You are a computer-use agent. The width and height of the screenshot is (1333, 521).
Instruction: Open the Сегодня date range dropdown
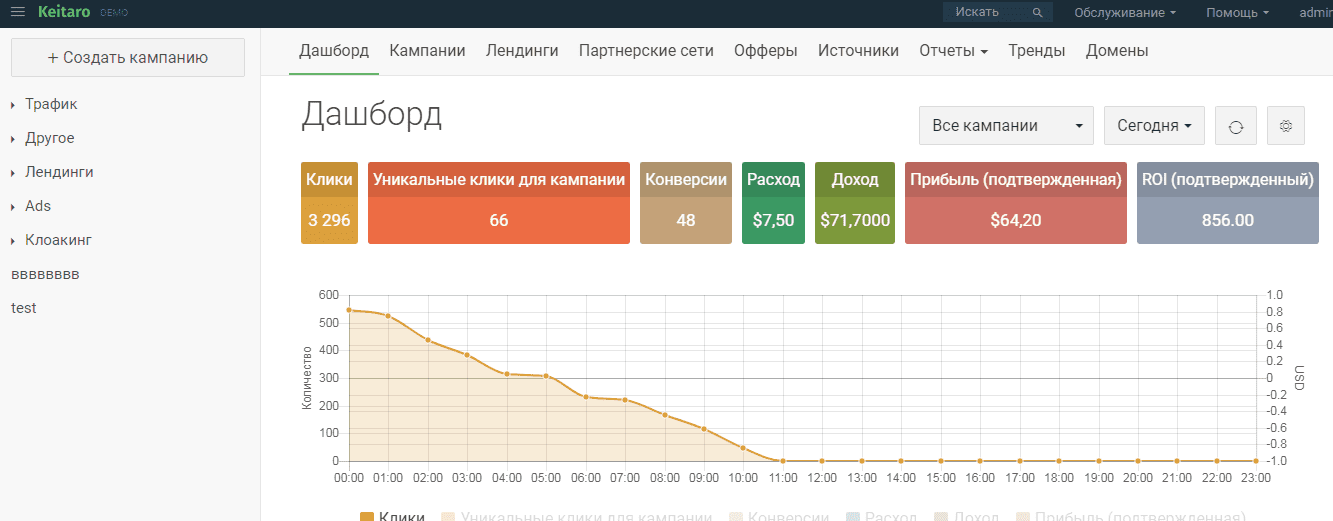tap(1154, 126)
